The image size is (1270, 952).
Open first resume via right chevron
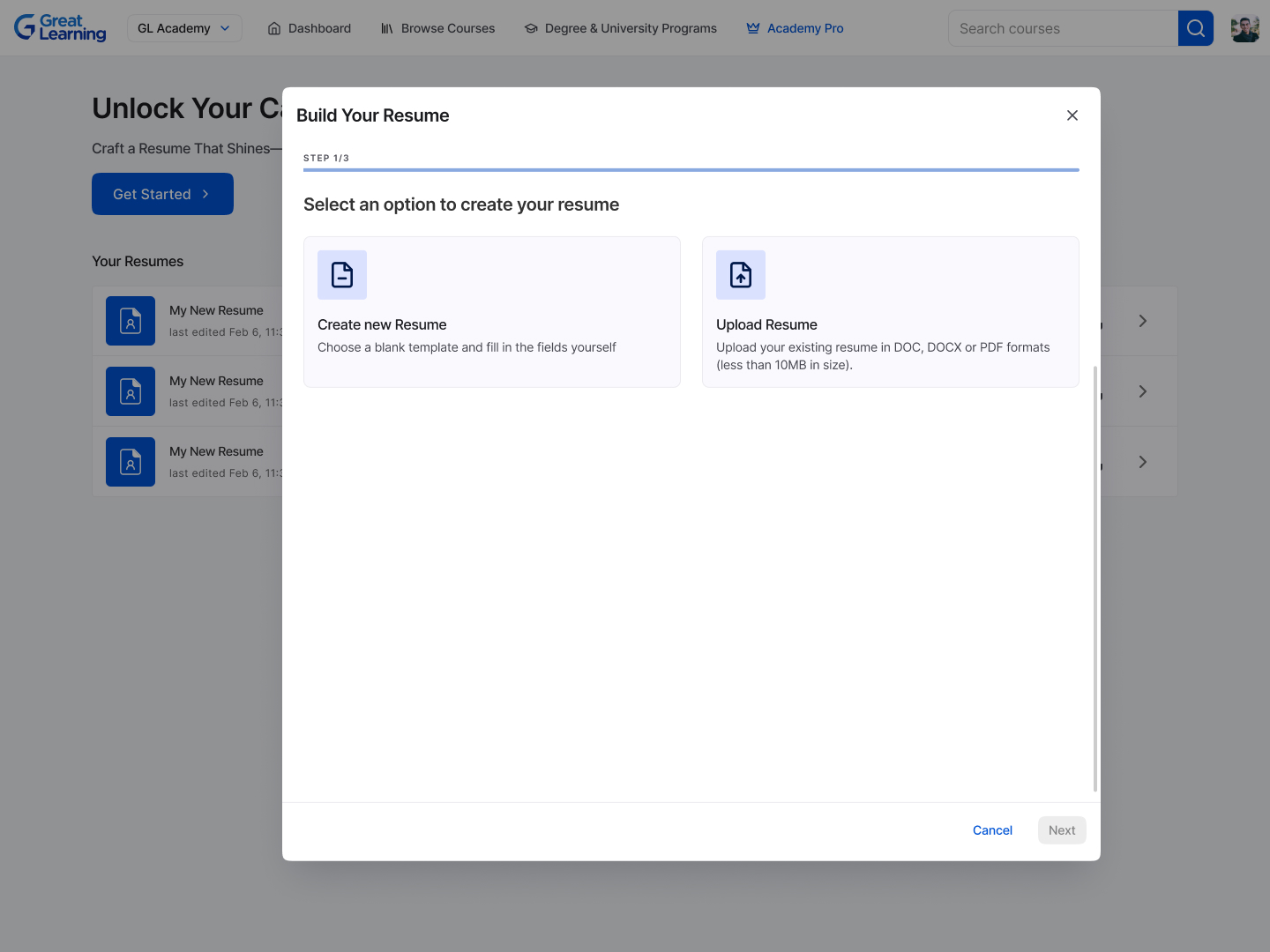click(x=1142, y=321)
